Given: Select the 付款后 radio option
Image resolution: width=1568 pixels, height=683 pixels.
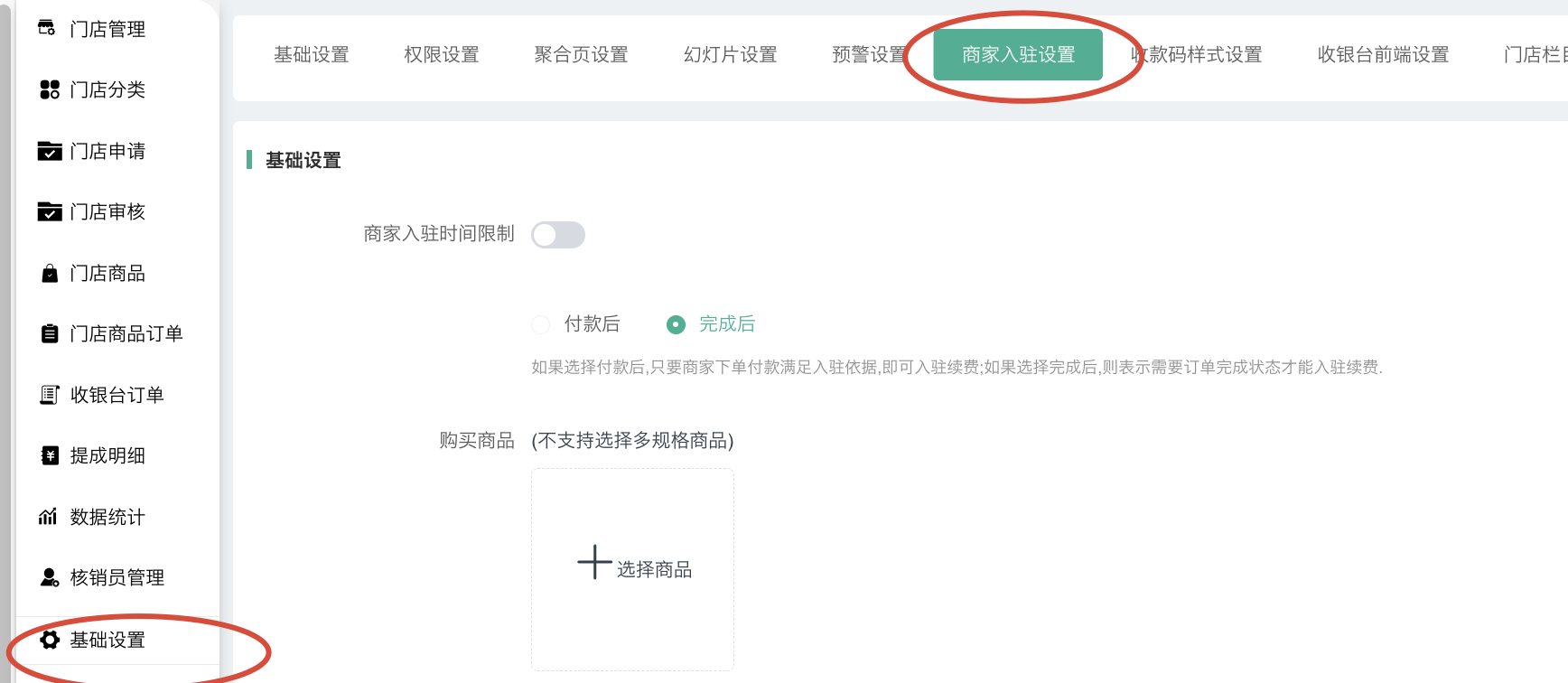Looking at the screenshot, I should point(541,324).
